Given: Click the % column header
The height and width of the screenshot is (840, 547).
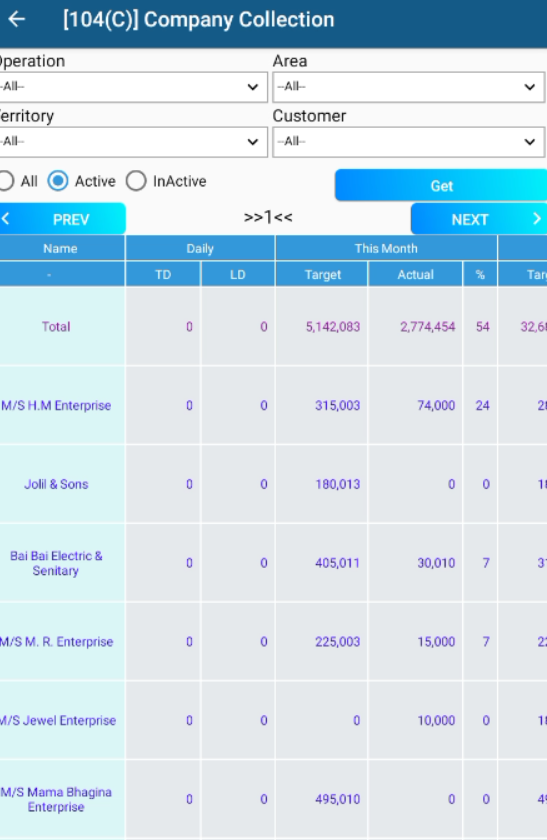Looking at the screenshot, I should click(480, 275).
